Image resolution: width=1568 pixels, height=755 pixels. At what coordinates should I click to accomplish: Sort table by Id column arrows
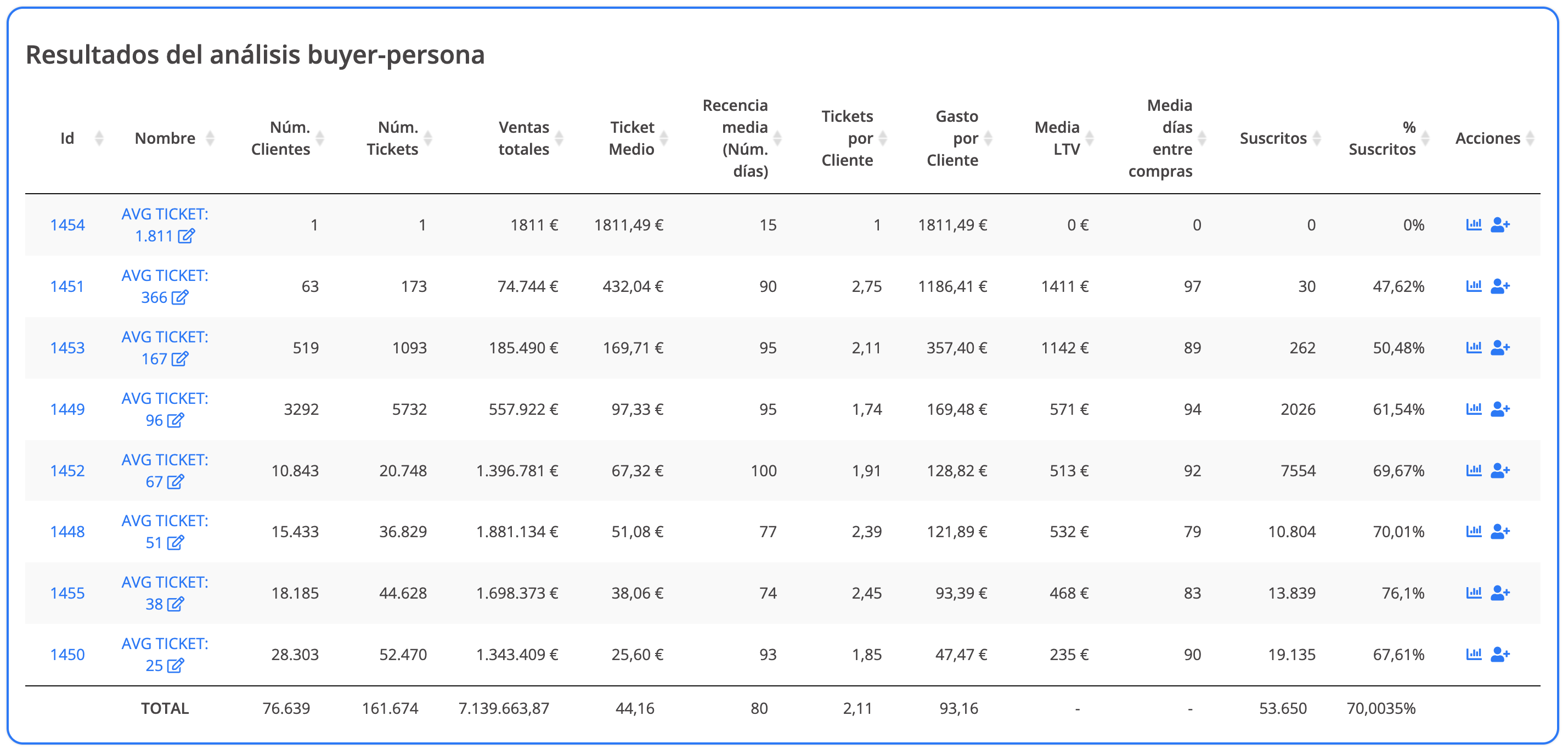pyautogui.click(x=99, y=138)
